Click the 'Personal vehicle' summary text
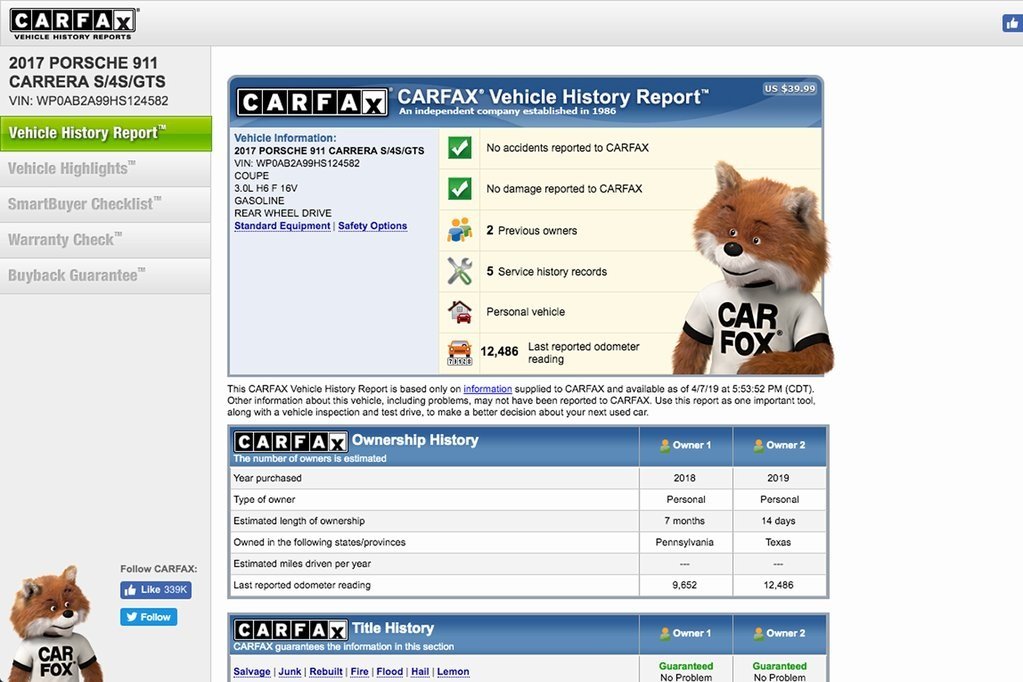The height and width of the screenshot is (682, 1023). (x=526, y=312)
